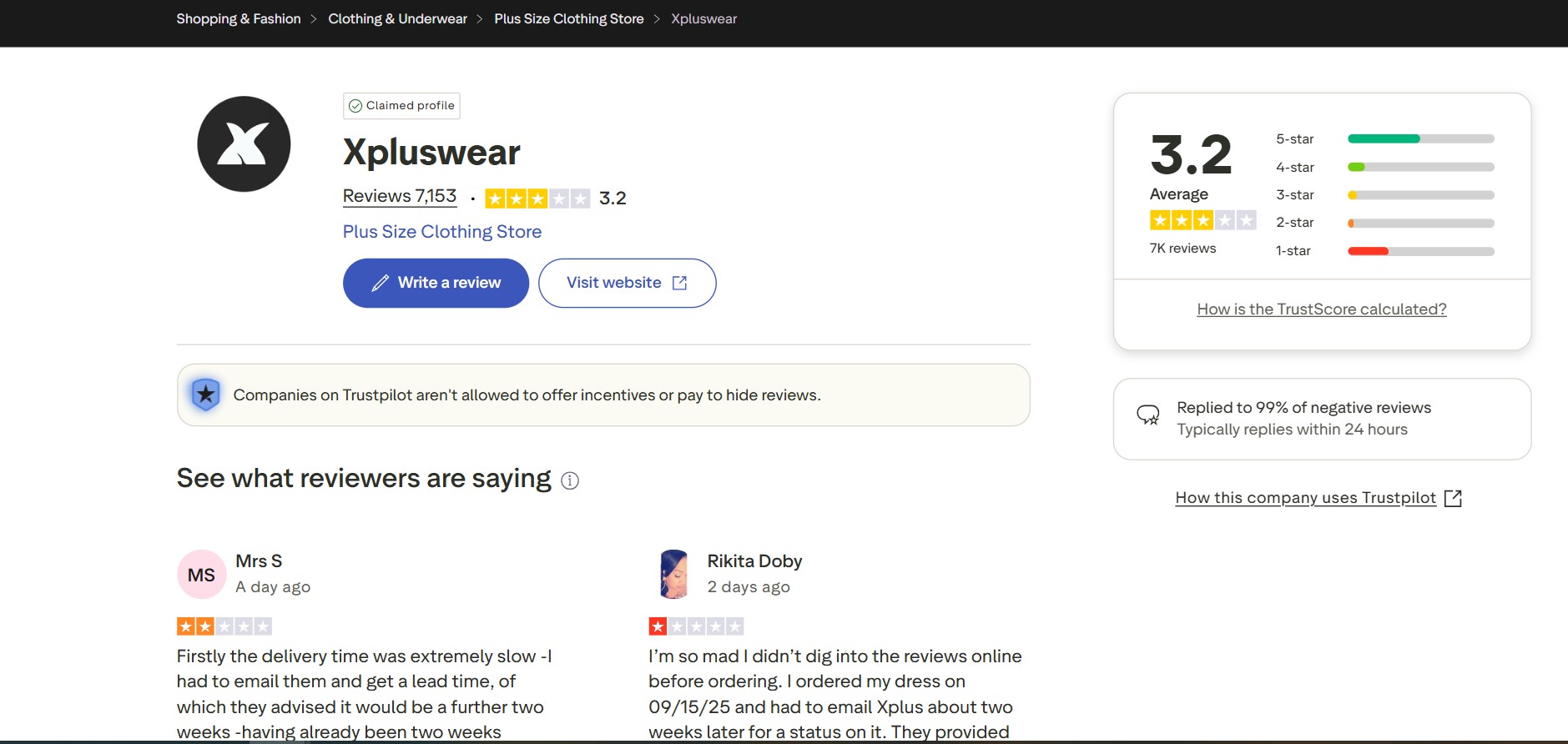This screenshot has width=1568, height=744.
Task: Select the 4-star rating row
Action: click(x=1384, y=168)
